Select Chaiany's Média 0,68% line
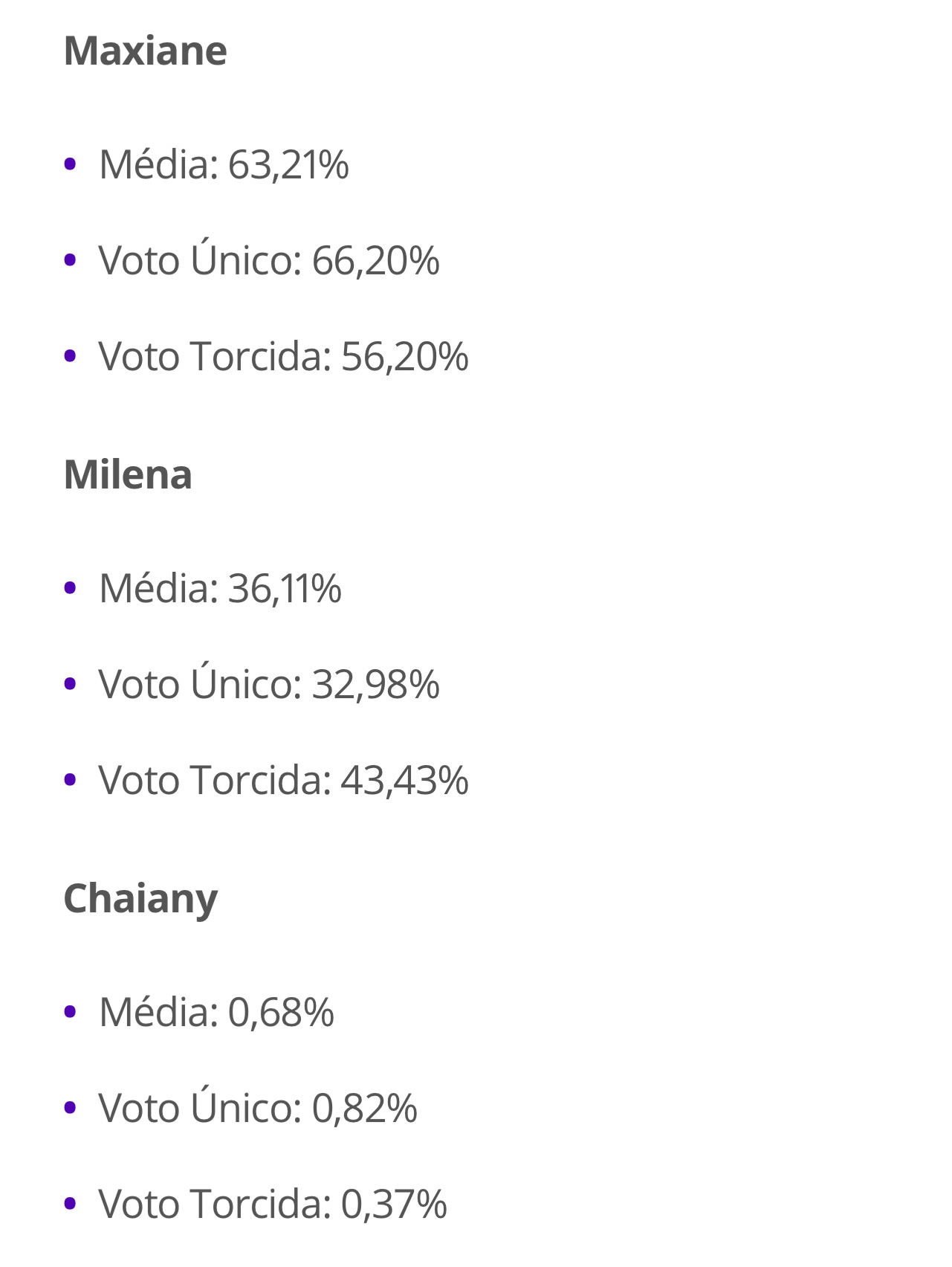This screenshot has width=952, height=1267. click(x=216, y=1013)
